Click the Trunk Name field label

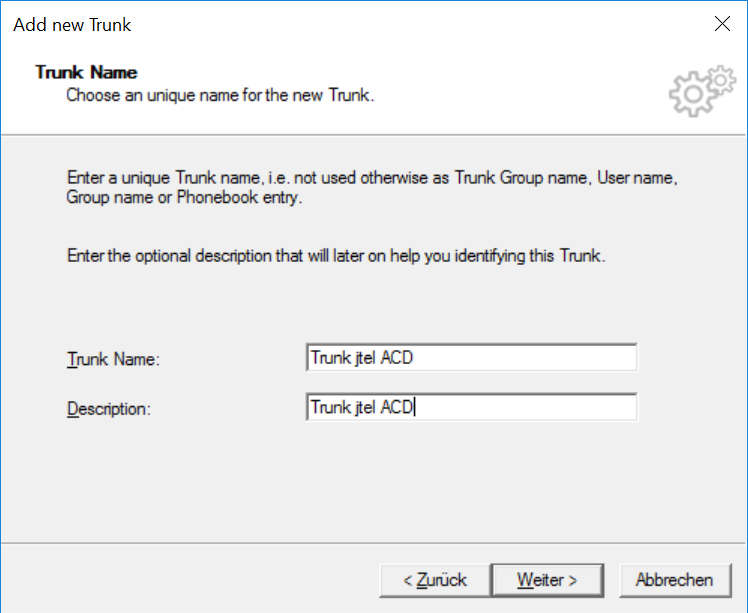point(114,359)
